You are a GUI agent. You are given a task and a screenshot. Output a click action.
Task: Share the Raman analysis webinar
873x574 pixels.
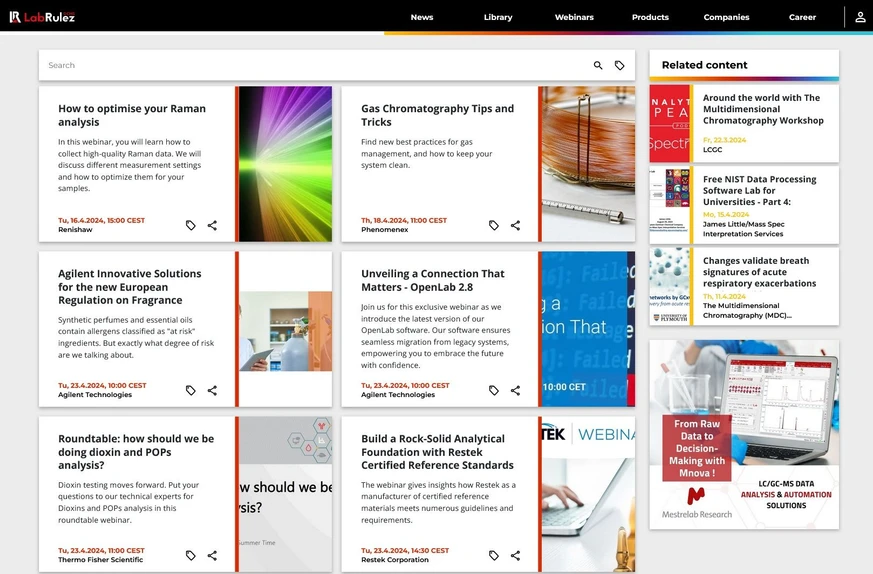tap(212, 225)
